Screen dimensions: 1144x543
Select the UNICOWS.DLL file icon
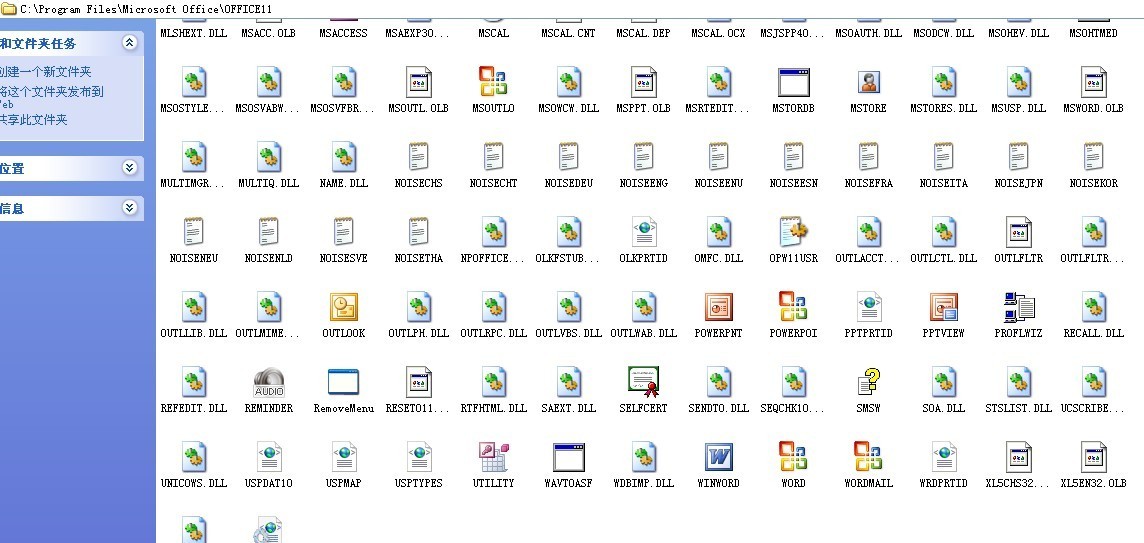(x=193, y=457)
